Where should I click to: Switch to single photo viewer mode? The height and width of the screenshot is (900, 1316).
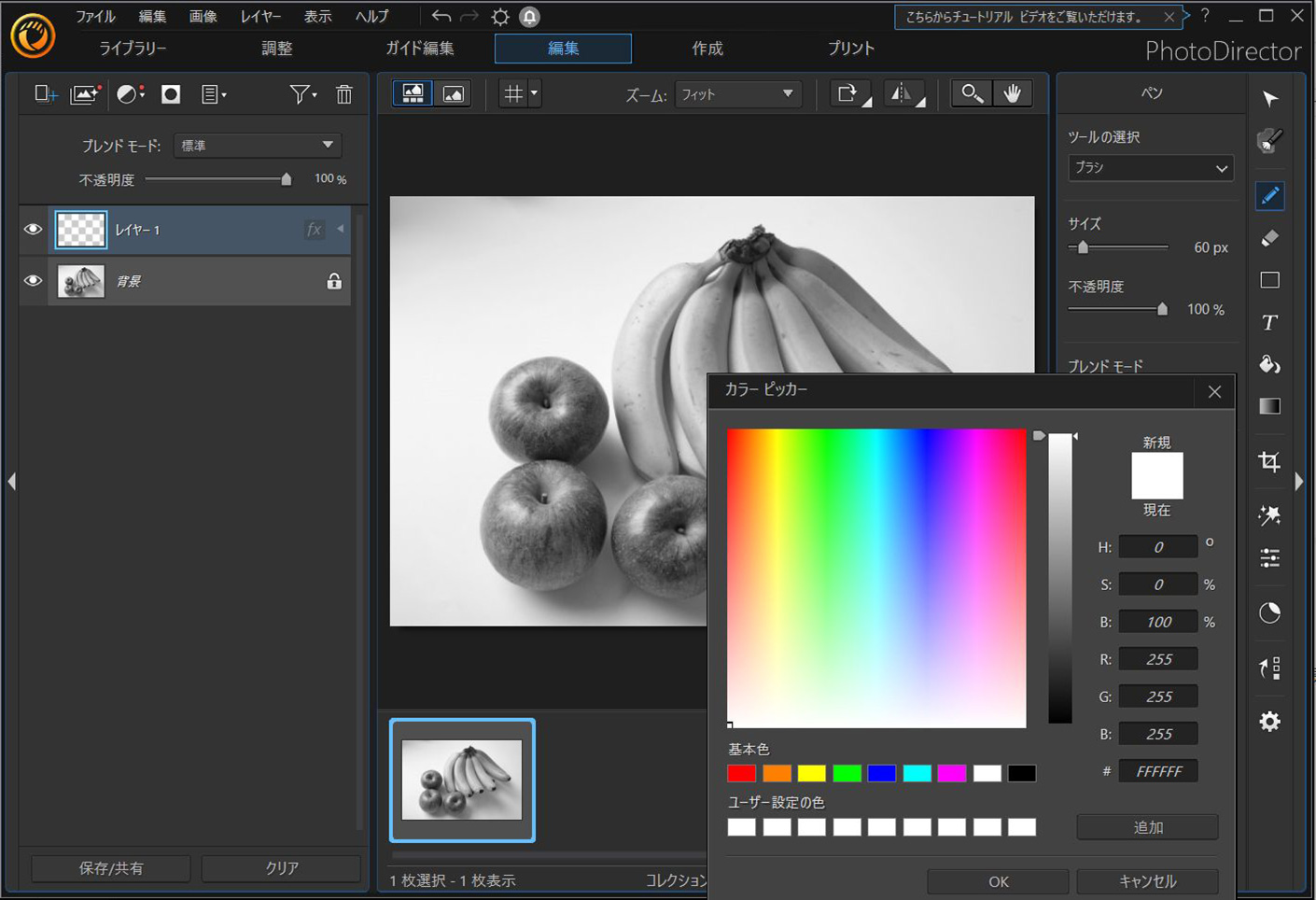point(453,93)
